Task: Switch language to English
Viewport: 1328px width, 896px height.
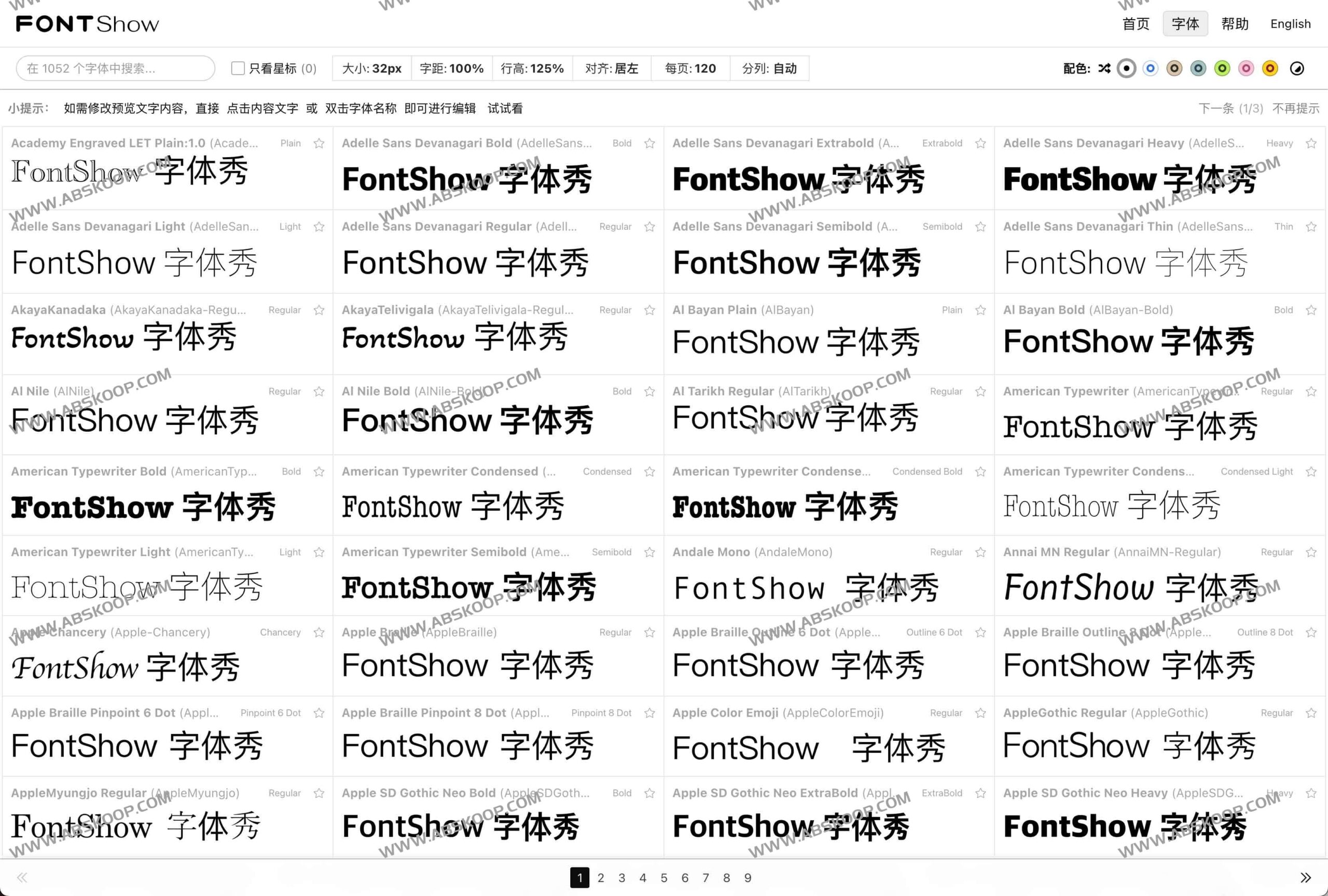Action: (1290, 24)
